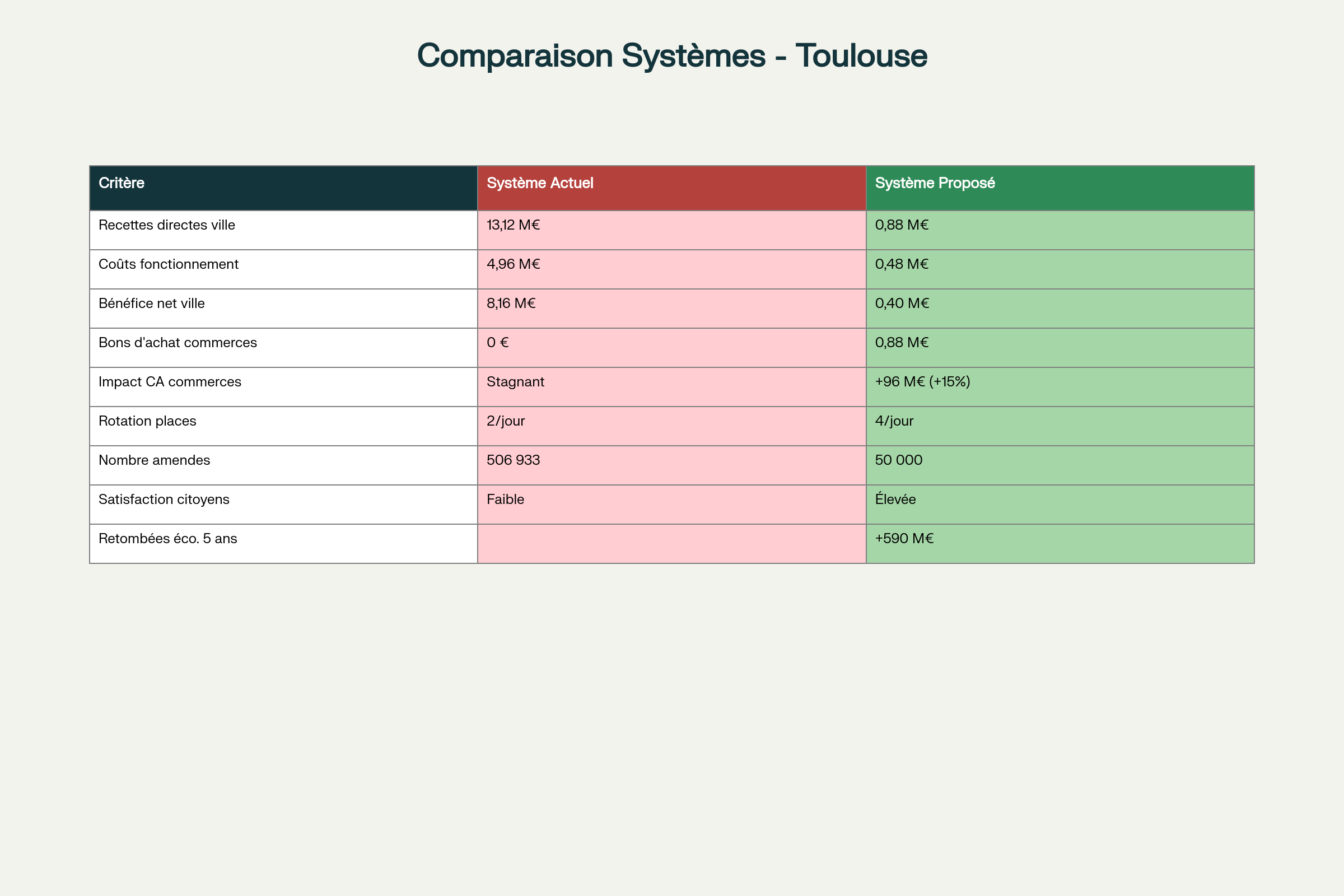Select the Stagnant cell
This screenshot has width=1344, height=896.
(515, 382)
